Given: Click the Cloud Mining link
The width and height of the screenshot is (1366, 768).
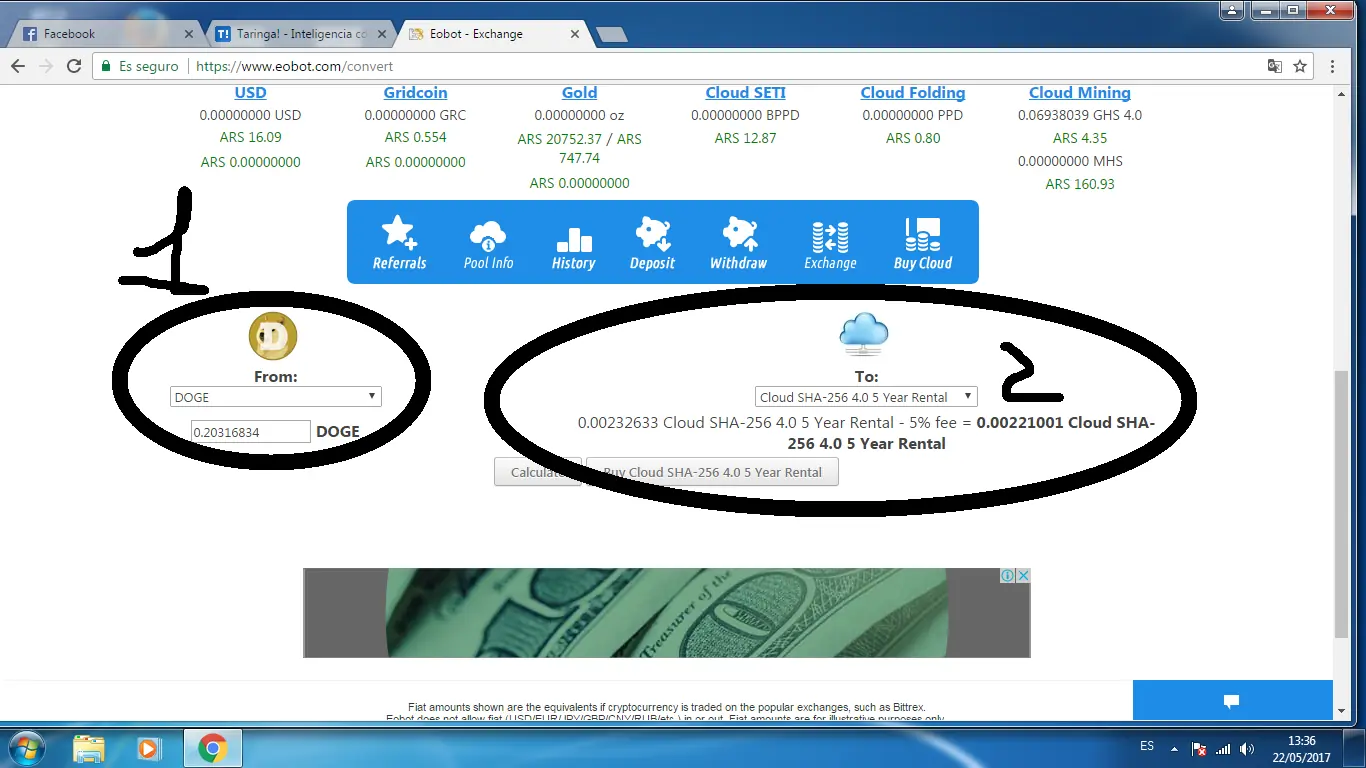Looking at the screenshot, I should coord(1080,93).
